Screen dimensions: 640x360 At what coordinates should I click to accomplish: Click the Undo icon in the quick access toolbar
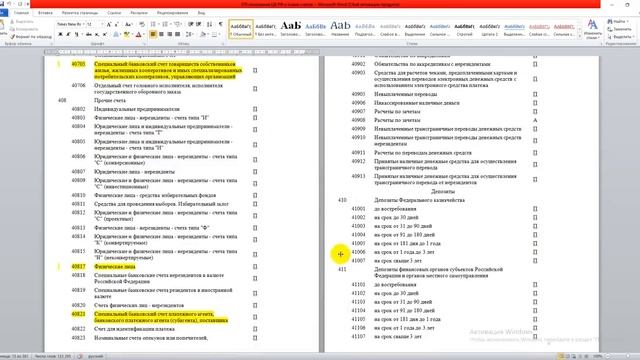click(x=9, y=4)
